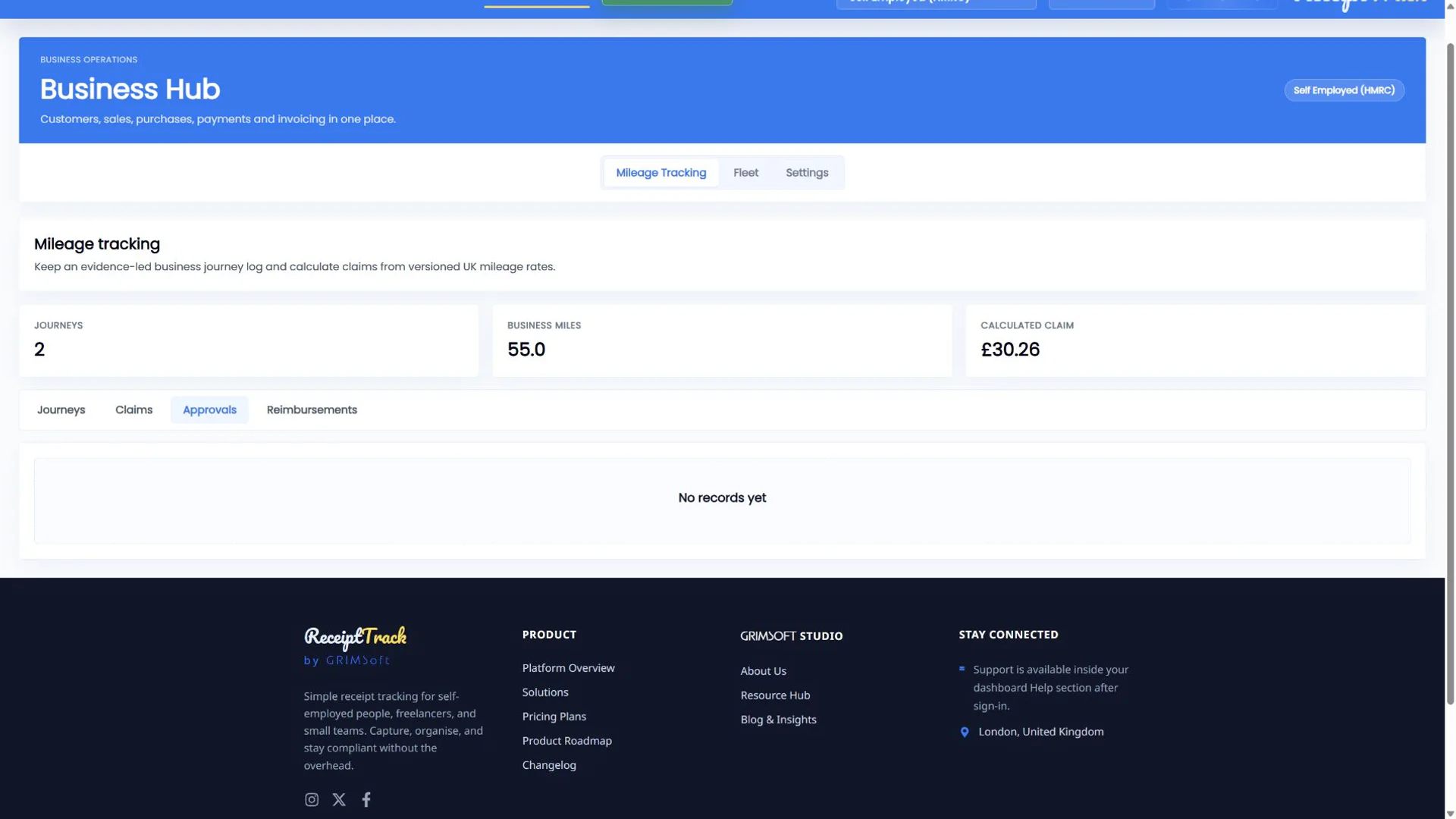Click the Calculated Claim value £30.26
Image resolution: width=1456 pixels, height=819 pixels.
click(1010, 350)
